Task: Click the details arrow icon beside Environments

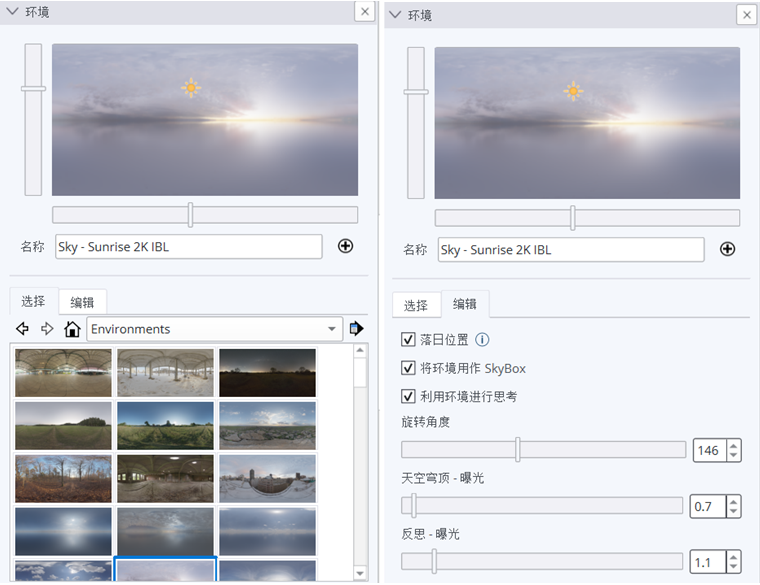Action: click(356, 329)
